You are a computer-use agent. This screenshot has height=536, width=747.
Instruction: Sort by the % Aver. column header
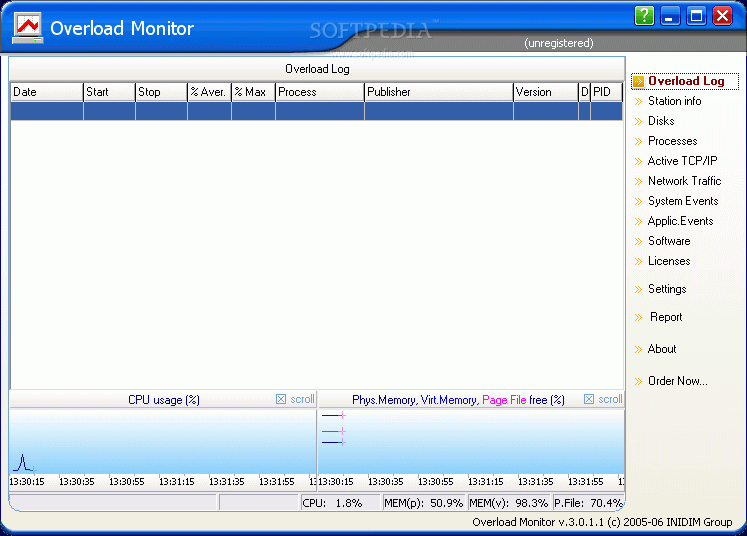point(210,92)
